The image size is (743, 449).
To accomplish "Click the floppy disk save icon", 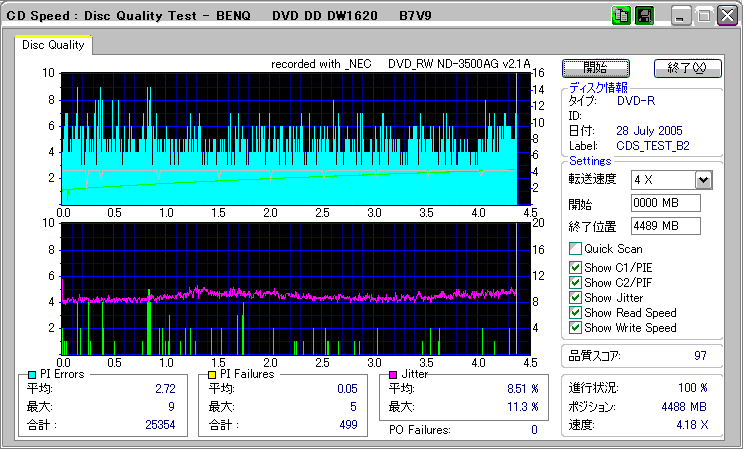I will coord(644,16).
